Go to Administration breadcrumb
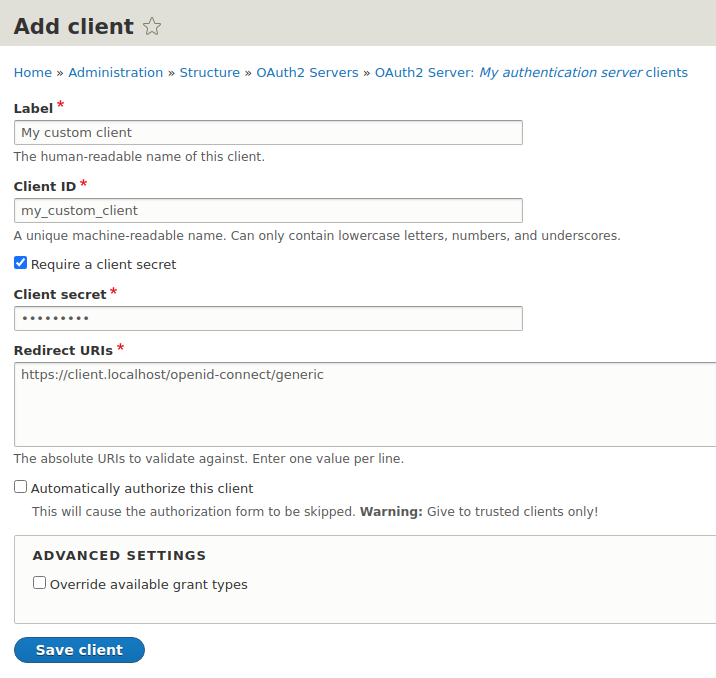This screenshot has width=716, height=678. (x=116, y=73)
